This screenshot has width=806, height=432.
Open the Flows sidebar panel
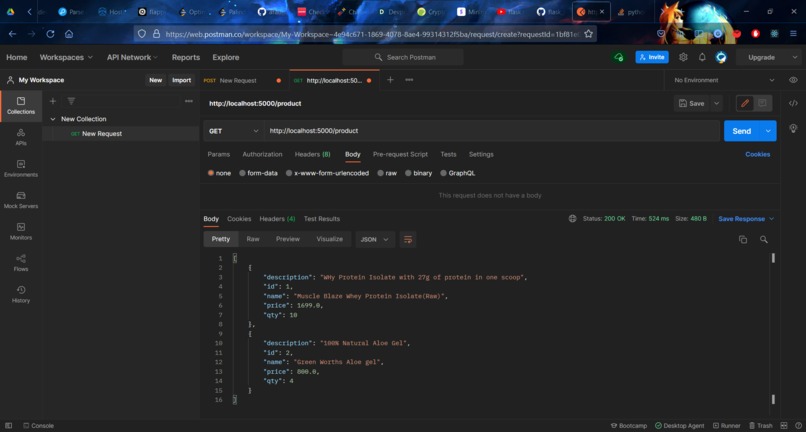click(21, 263)
